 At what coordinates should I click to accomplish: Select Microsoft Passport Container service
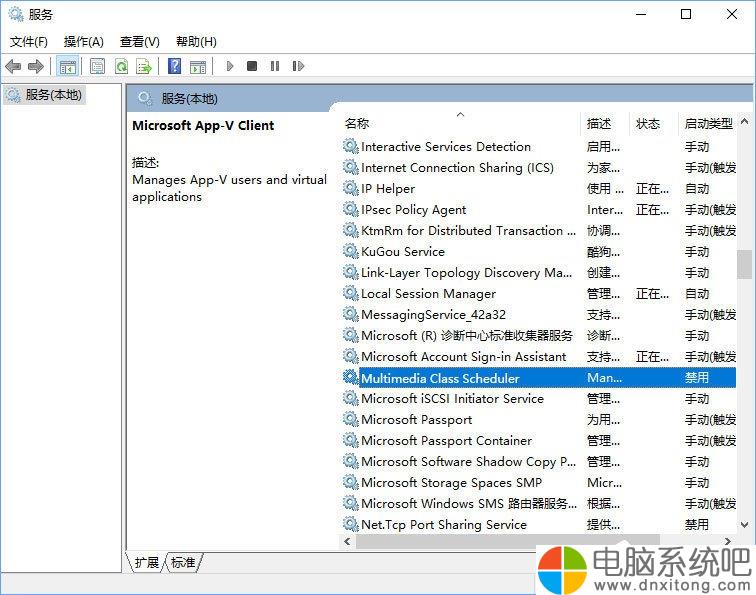tap(539, 440)
